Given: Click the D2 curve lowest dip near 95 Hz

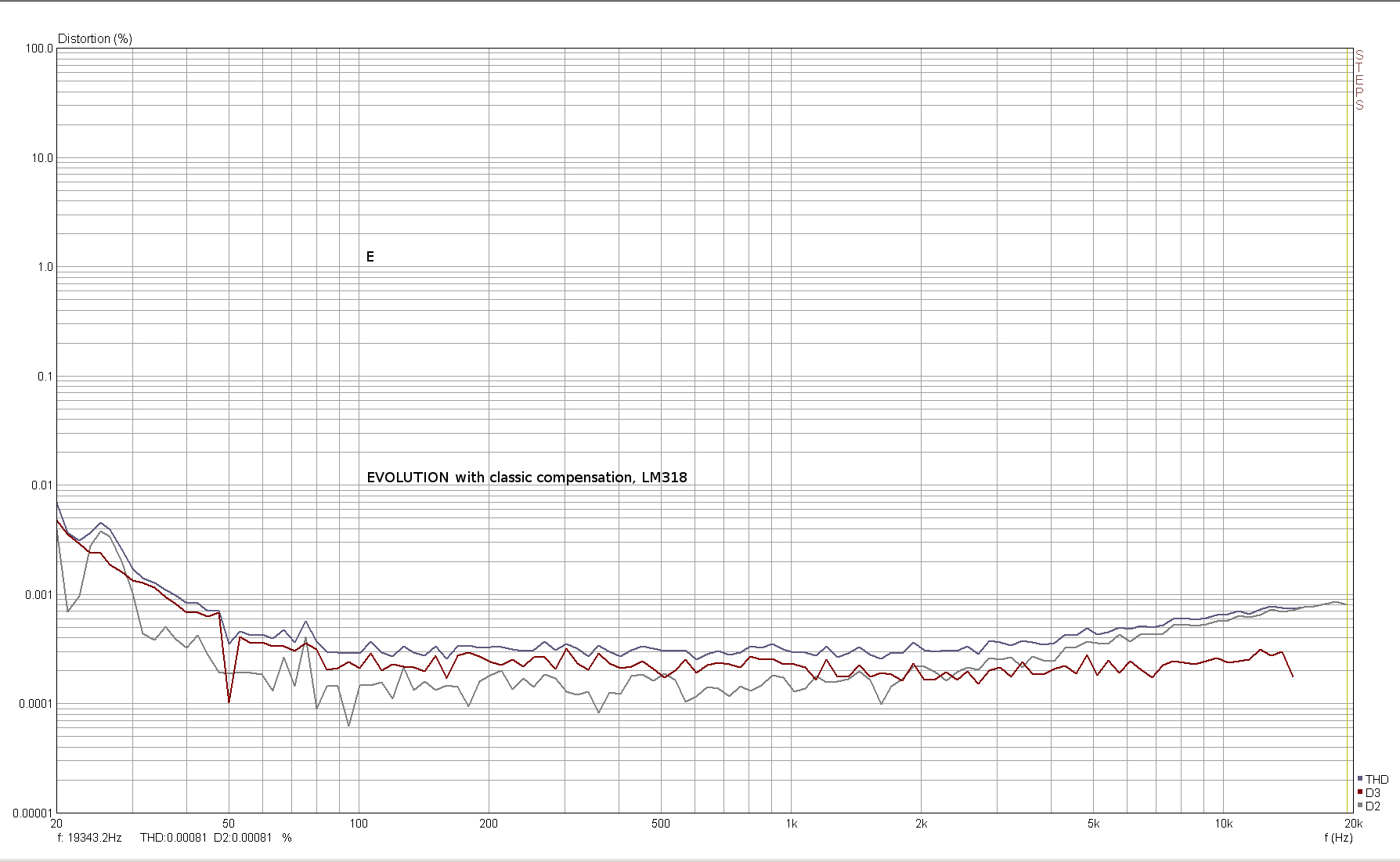Looking at the screenshot, I should tap(348, 725).
